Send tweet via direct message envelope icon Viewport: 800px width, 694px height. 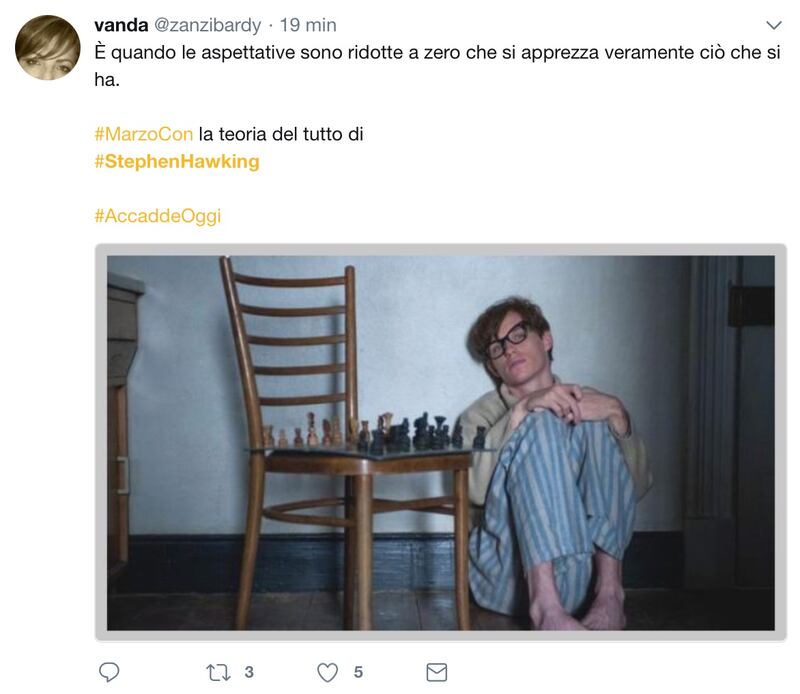(x=437, y=673)
